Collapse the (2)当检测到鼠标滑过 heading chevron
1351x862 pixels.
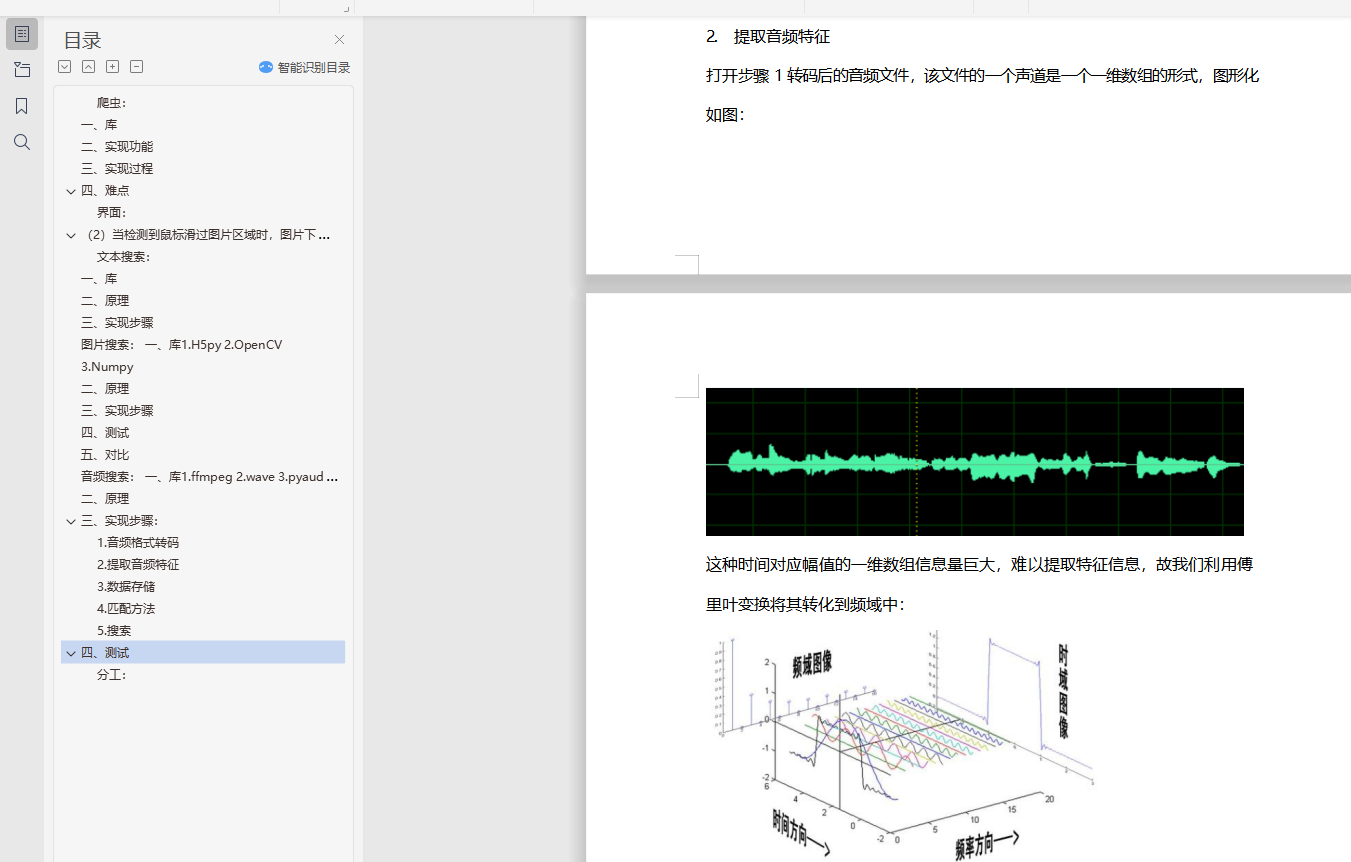click(71, 235)
